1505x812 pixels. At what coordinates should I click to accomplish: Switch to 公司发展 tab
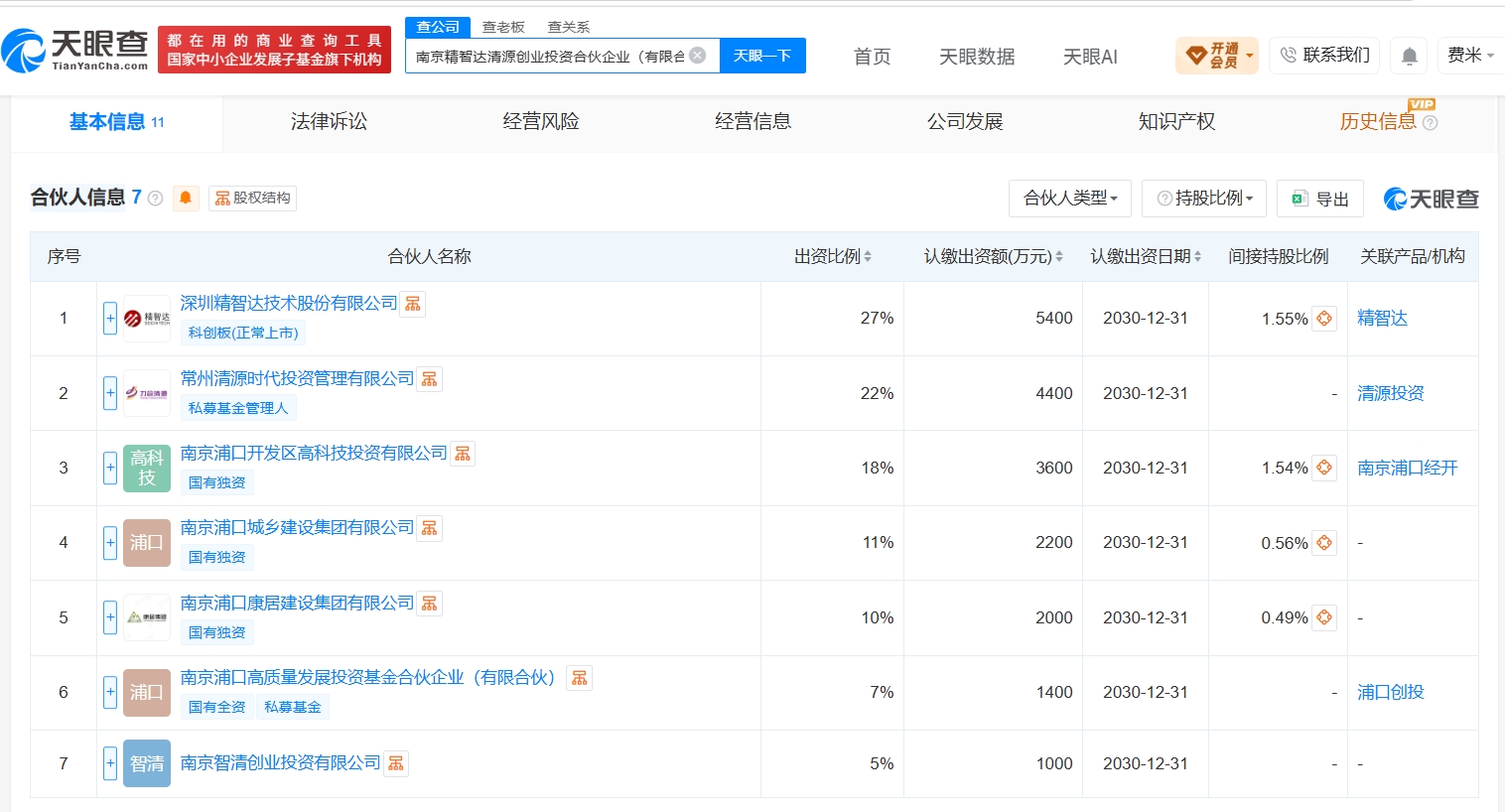(x=965, y=122)
